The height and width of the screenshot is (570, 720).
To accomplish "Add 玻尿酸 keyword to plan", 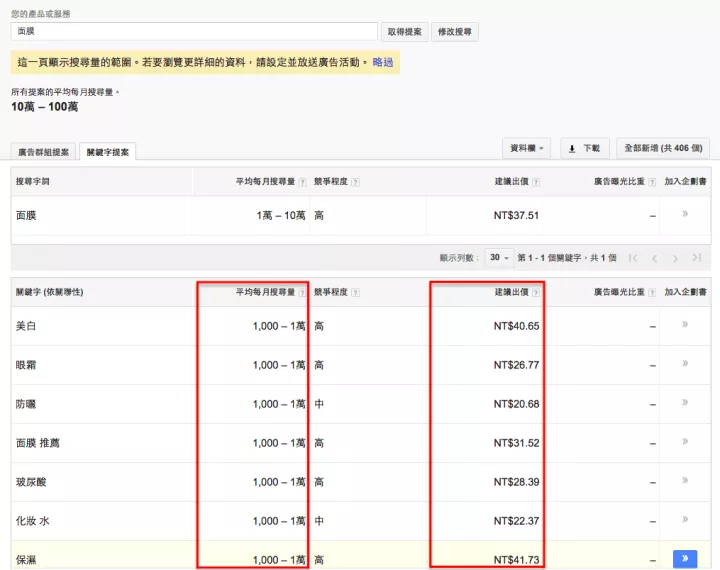I will coord(685,481).
